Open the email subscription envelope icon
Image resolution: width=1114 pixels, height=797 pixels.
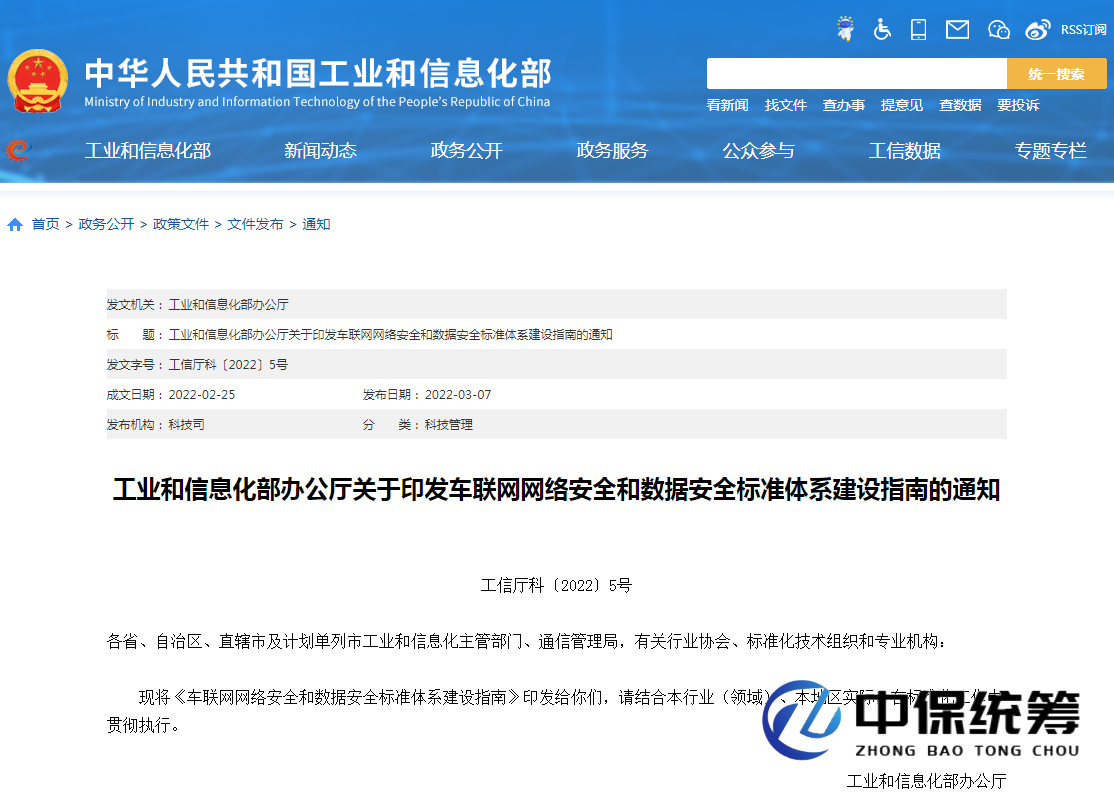[x=957, y=29]
